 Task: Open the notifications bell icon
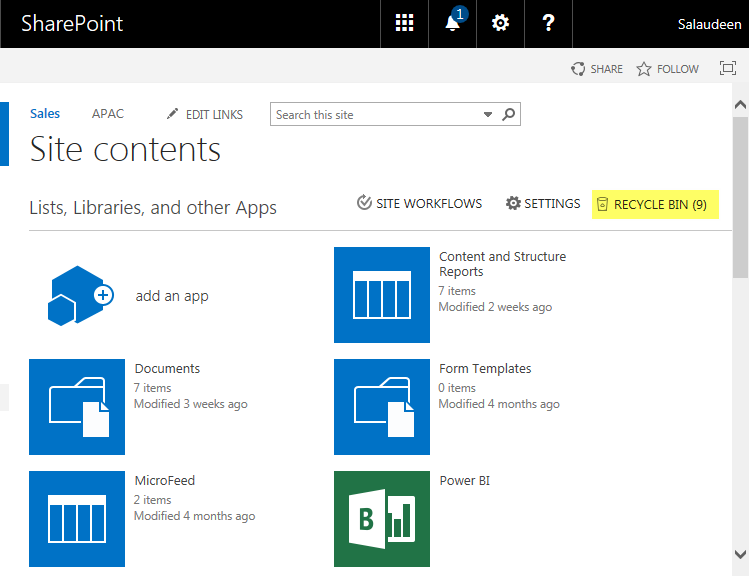452,24
